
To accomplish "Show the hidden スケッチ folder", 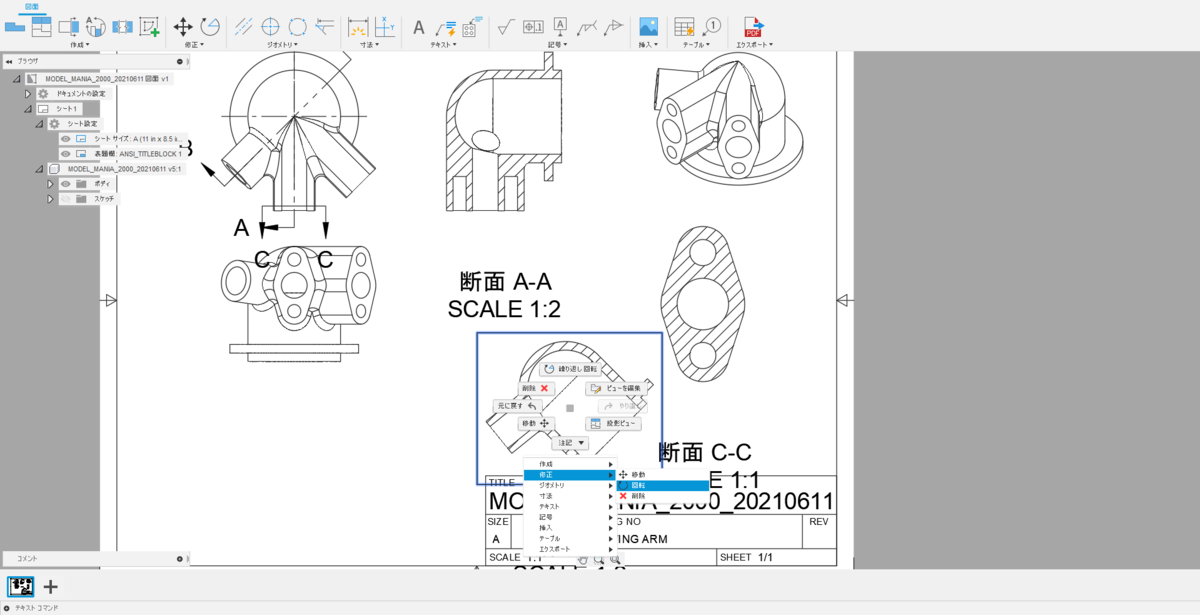I will pos(67,198).
